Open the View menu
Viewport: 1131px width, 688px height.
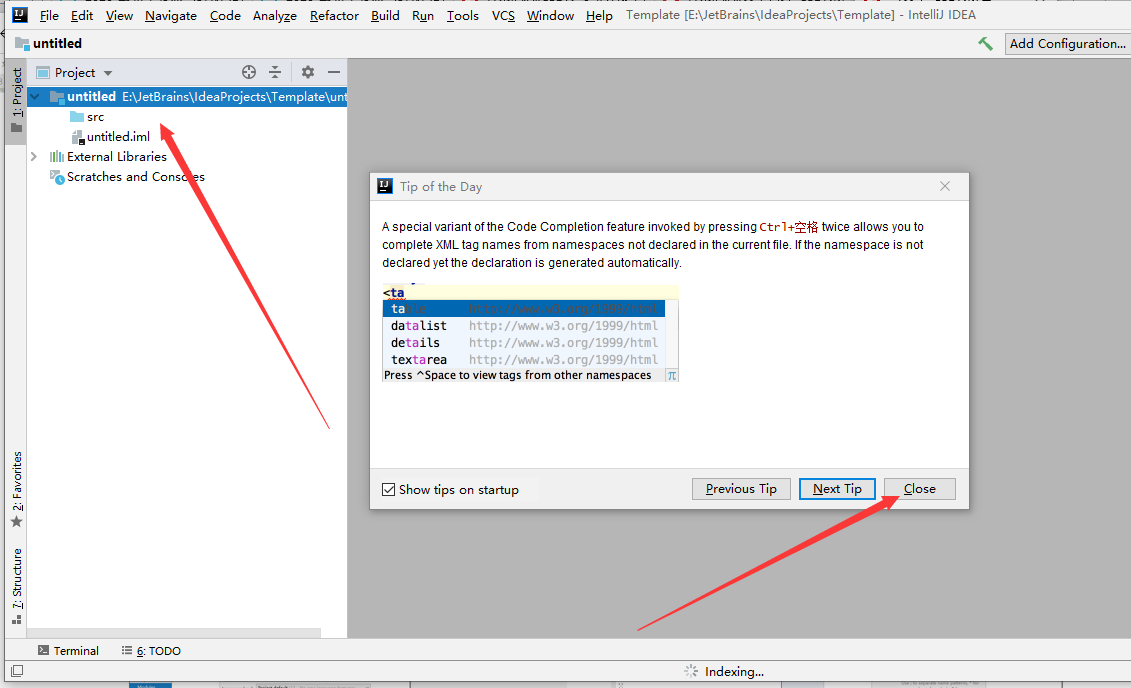point(119,15)
